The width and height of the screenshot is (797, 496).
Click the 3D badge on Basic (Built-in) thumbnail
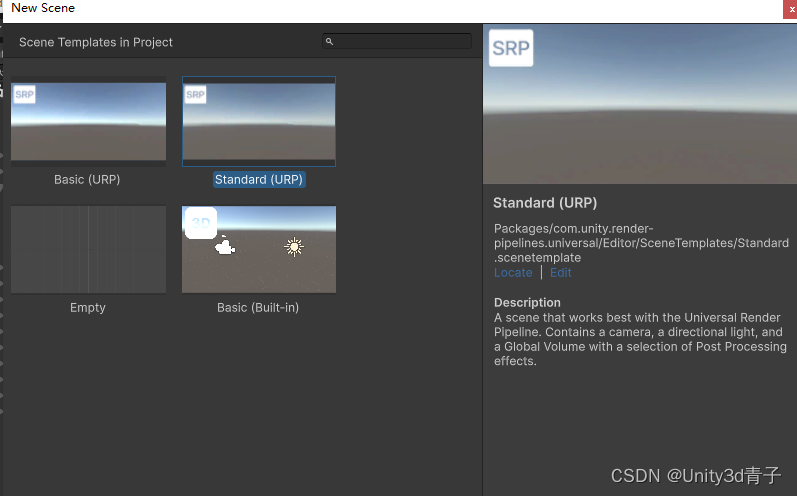201,223
